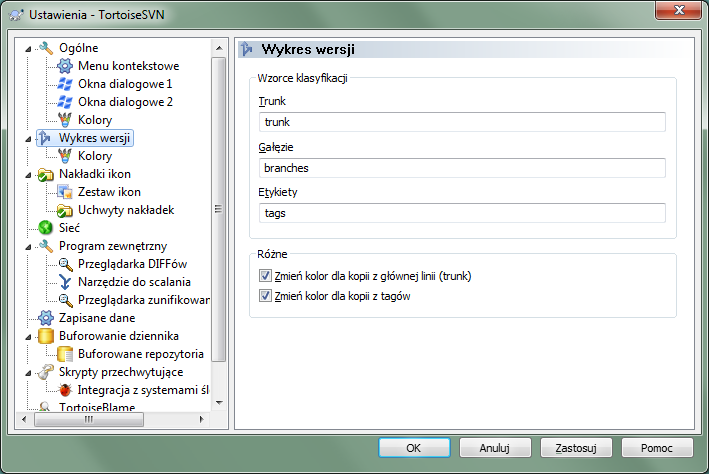Click the tree's horizontal scrollbar thumb
Viewport: 709px width, 474px height.
click(x=89, y=419)
